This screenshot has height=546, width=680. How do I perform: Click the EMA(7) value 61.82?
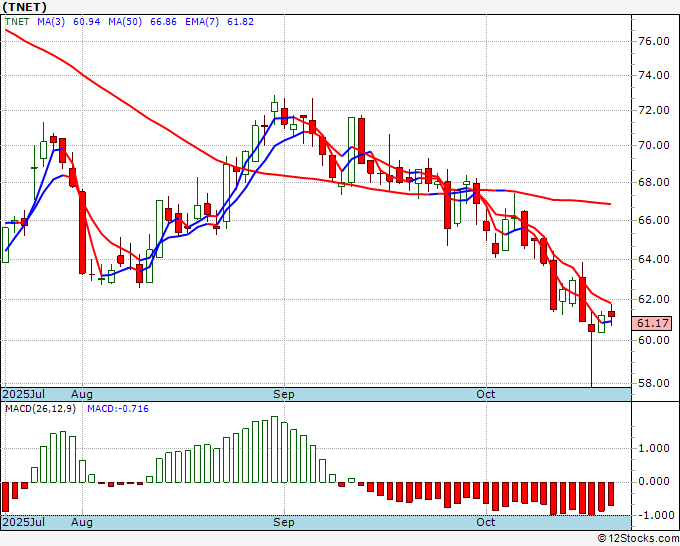click(x=241, y=22)
